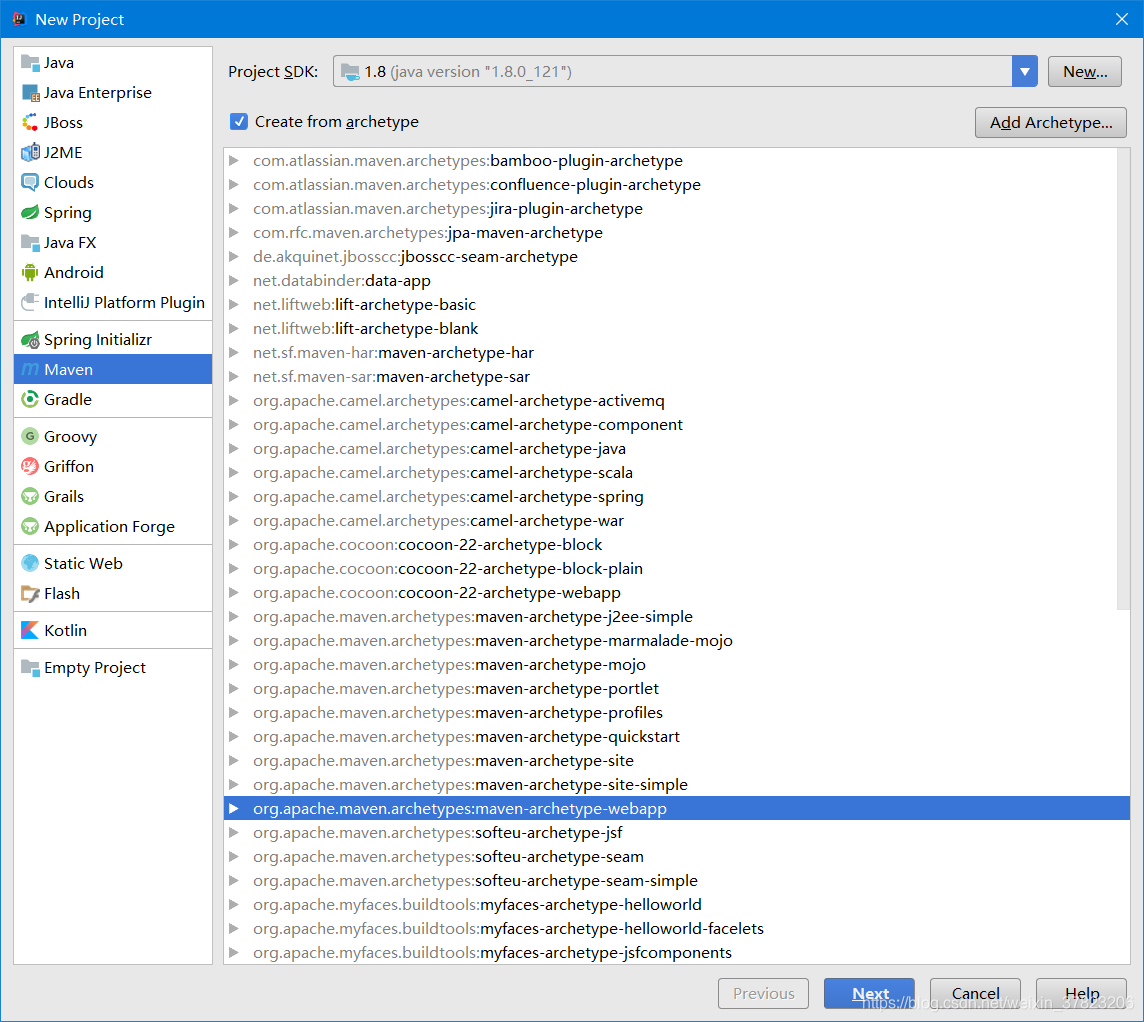Screen dimensions: 1144x1022
Task: Select myfaces-archetype-helloworld row
Action: pos(676,905)
